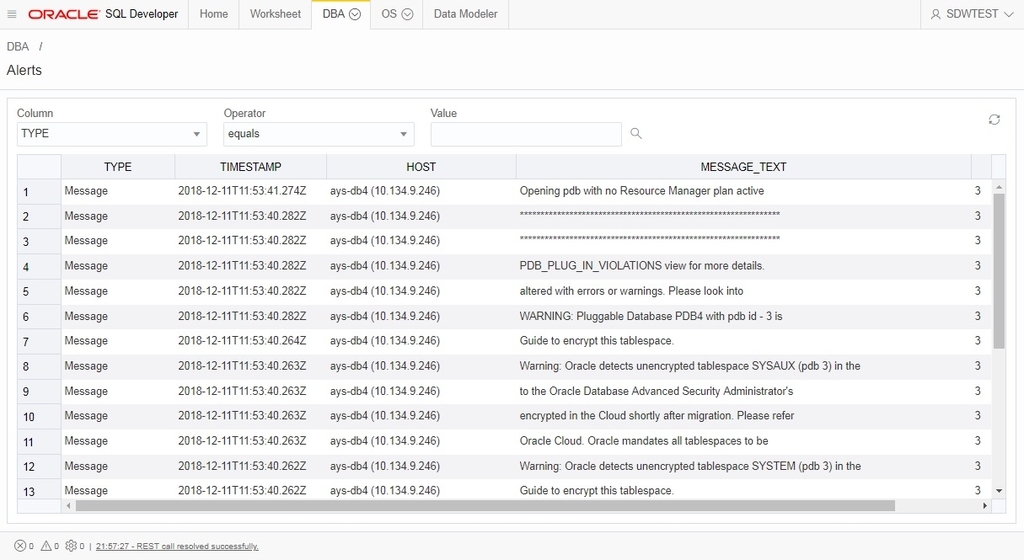Focus the Value filter input field
1024x560 pixels.
coord(526,134)
